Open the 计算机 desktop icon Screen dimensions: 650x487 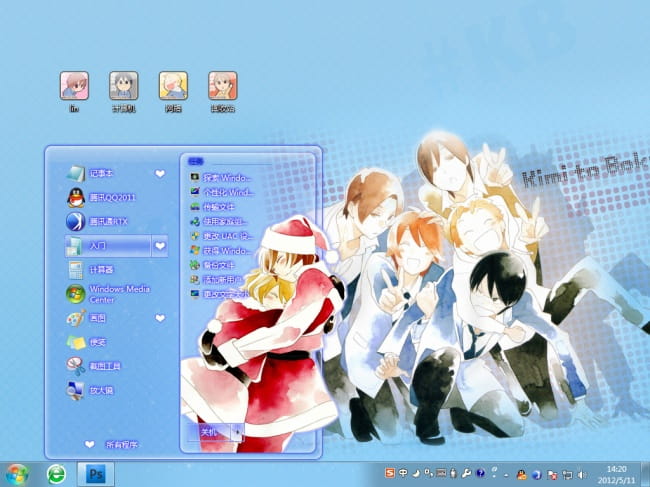pyautogui.click(x=124, y=86)
